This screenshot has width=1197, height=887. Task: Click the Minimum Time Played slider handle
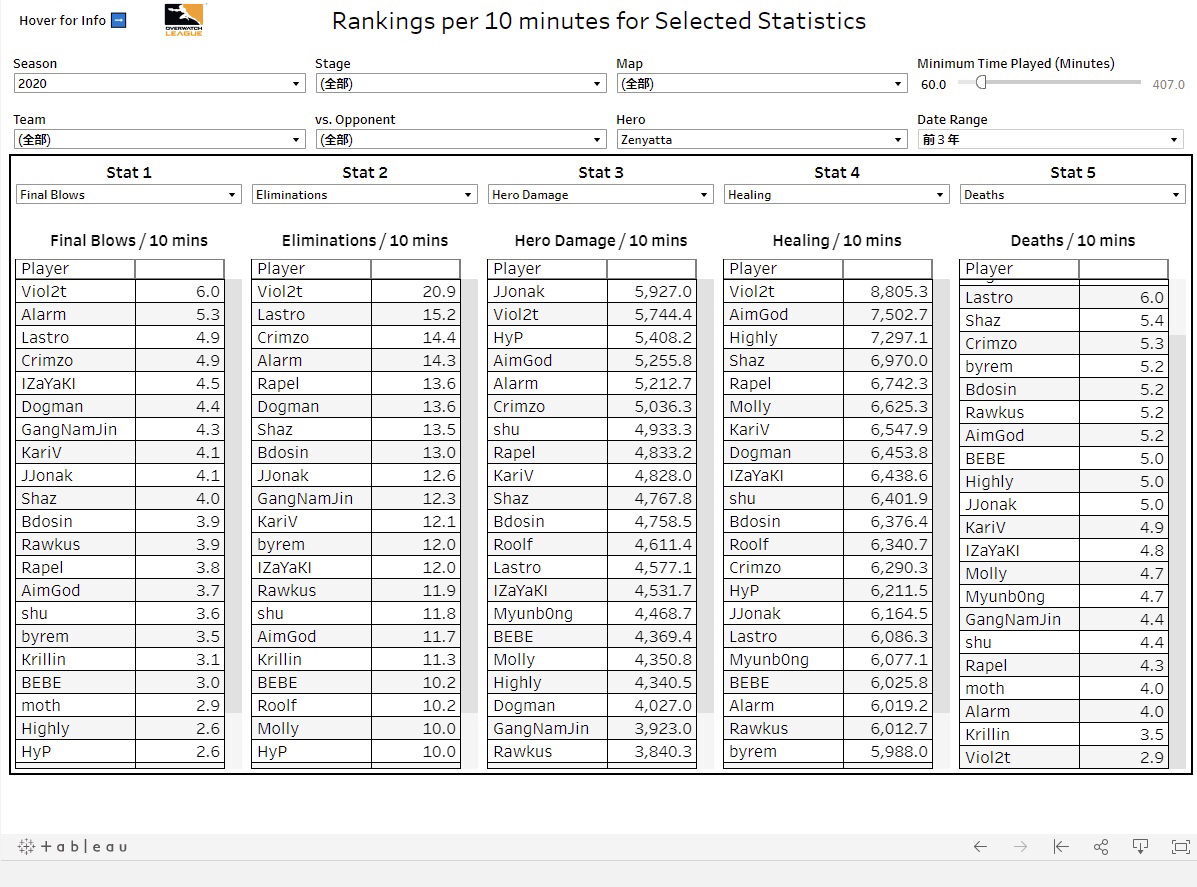(981, 83)
